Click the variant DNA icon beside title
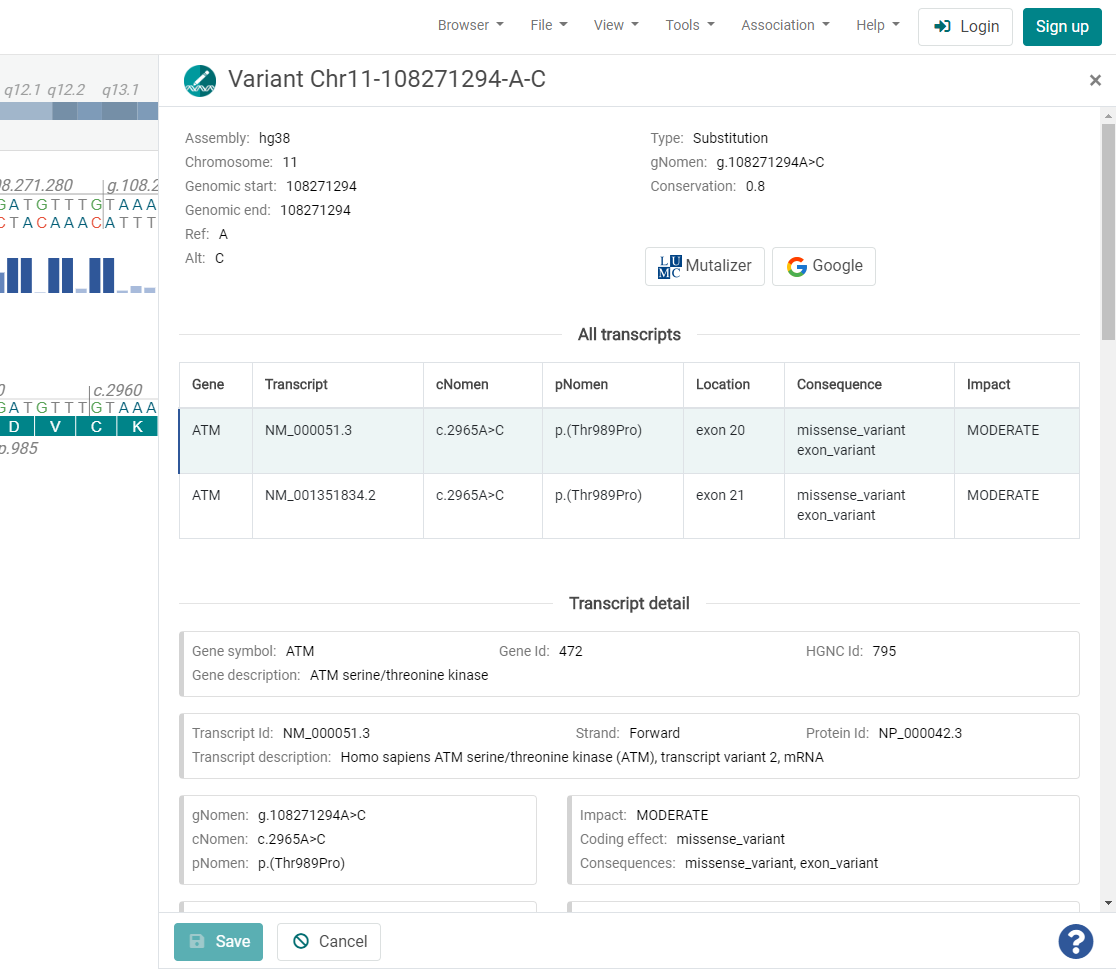This screenshot has height=969, width=1116. click(x=200, y=80)
